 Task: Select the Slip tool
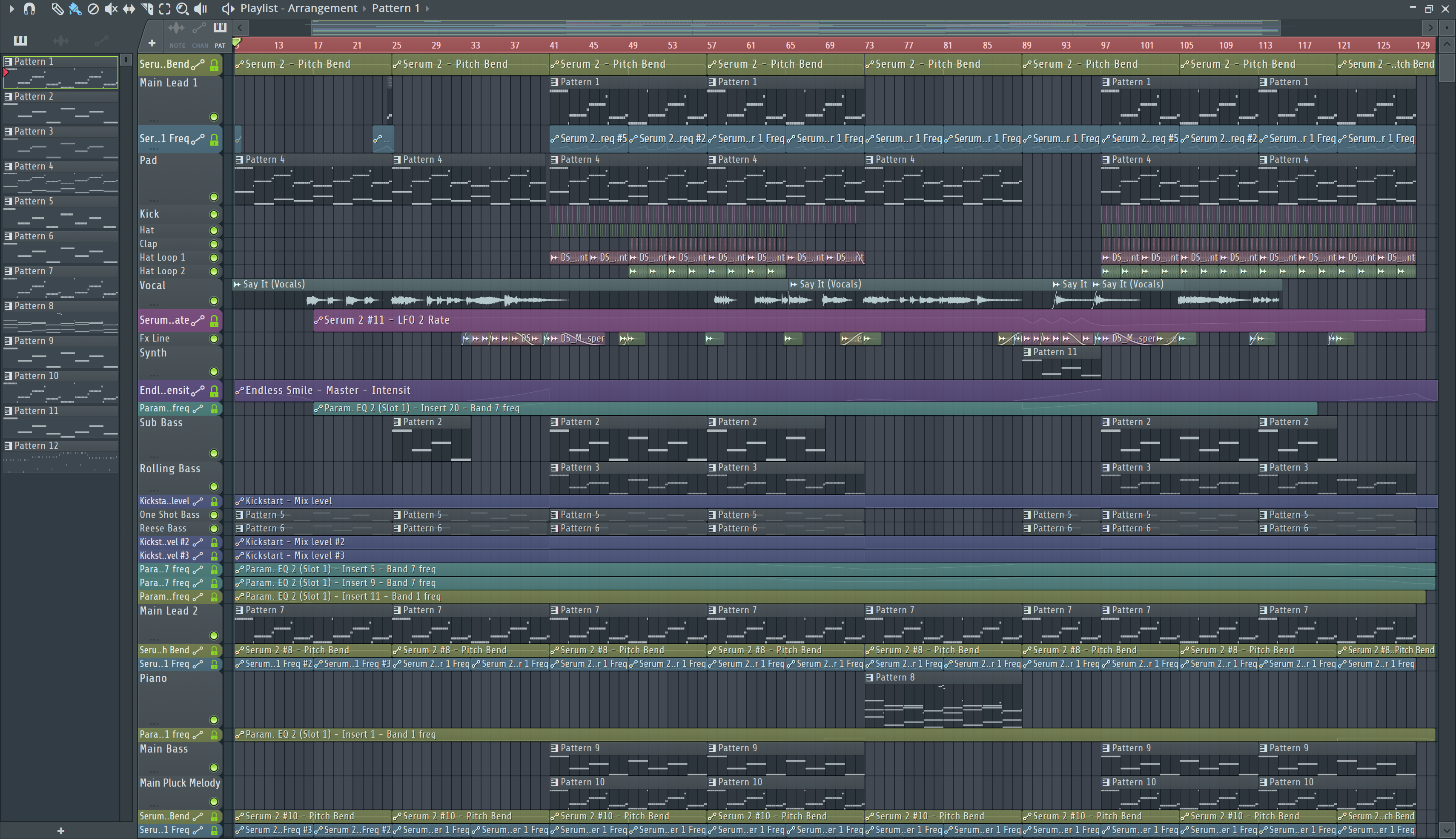[x=129, y=9]
